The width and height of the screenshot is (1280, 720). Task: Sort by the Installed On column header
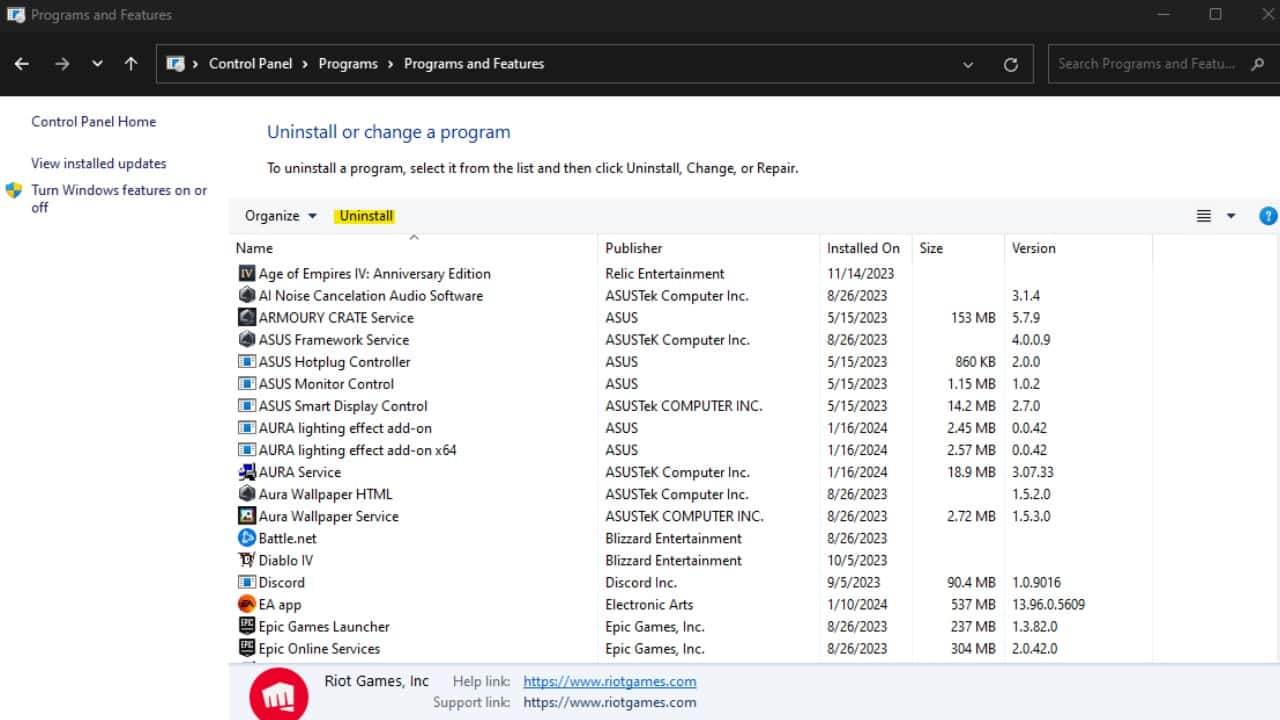[866, 248]
